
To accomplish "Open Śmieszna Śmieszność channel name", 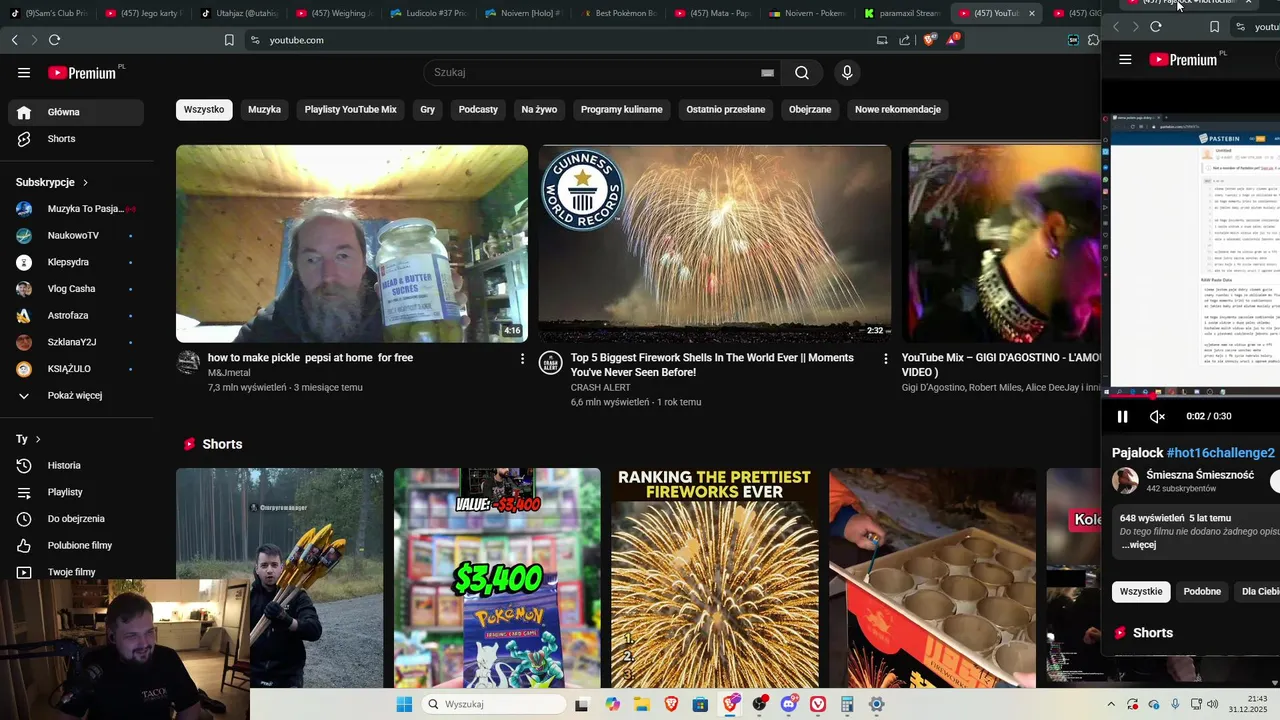I will coord(1200,475).
